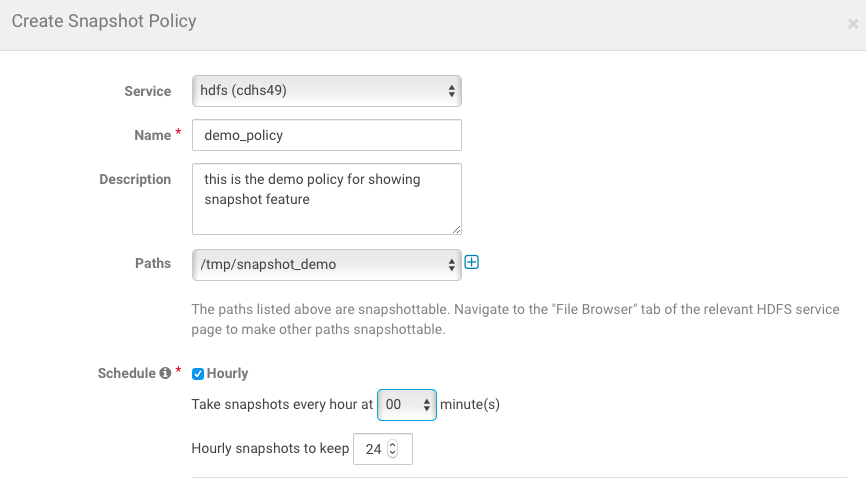The image size is (866, 481).
Task: Click the Description field label
Action: 135,179
